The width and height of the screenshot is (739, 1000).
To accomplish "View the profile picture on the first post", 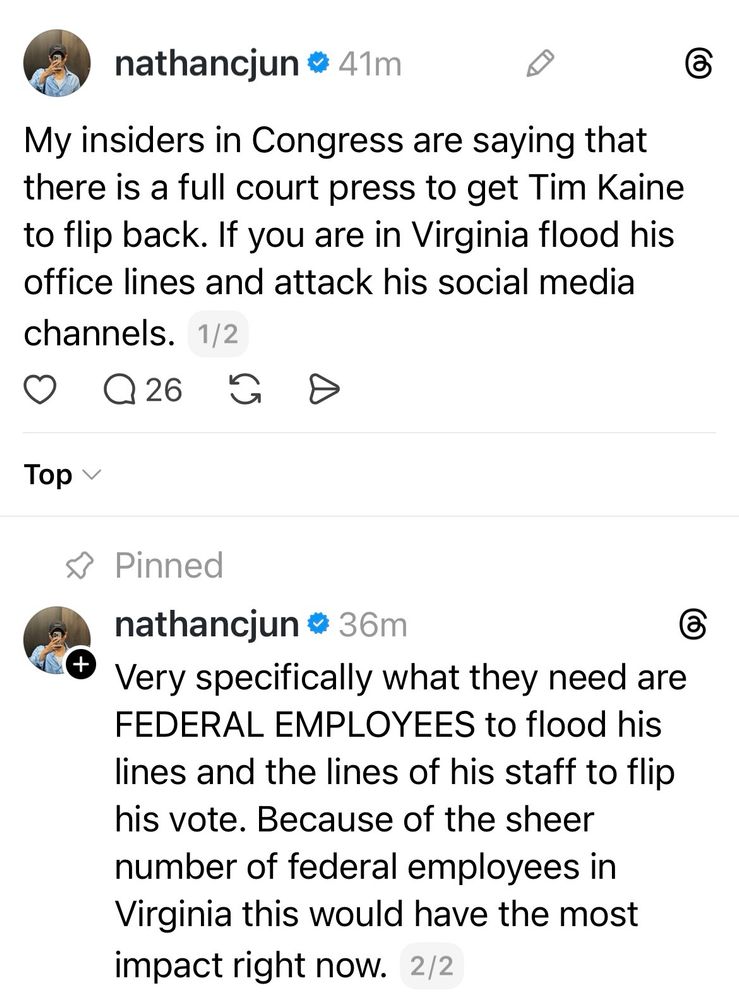I will coord(57,63).
